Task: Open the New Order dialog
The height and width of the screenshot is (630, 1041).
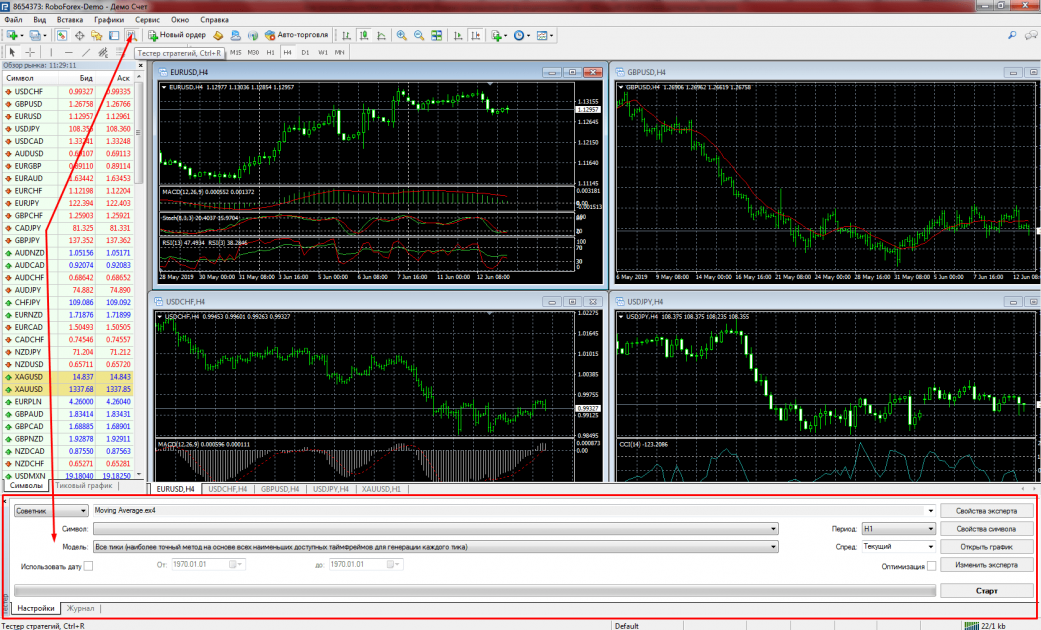Action: (177, 35)
